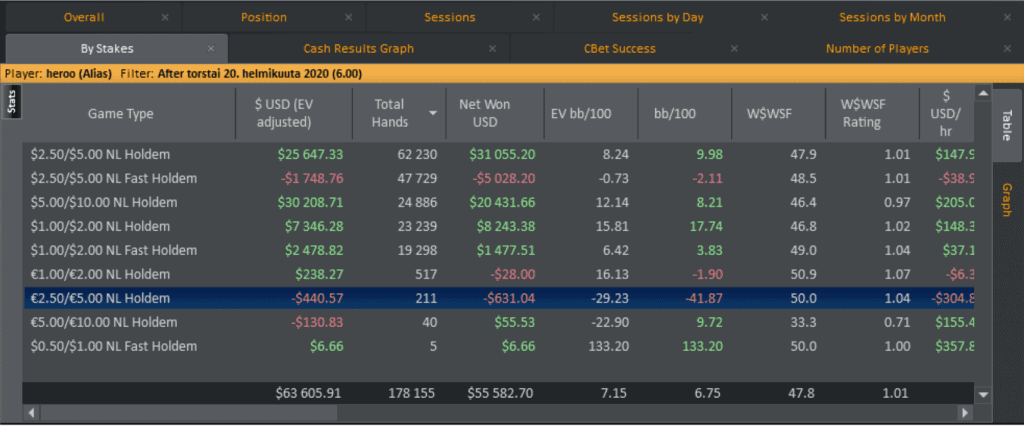Click the vertical scrollbar up arrow
The width and height of the screenshot is (1024, 426).
pyautogui.click(x=984, y=93)
